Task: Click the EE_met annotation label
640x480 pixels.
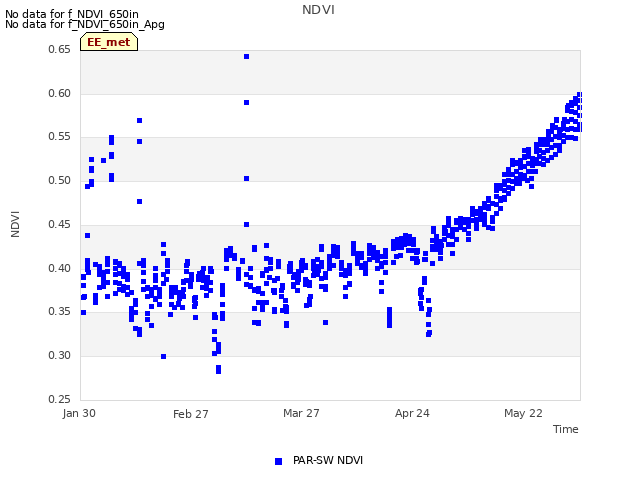Action: pos(109,42)
